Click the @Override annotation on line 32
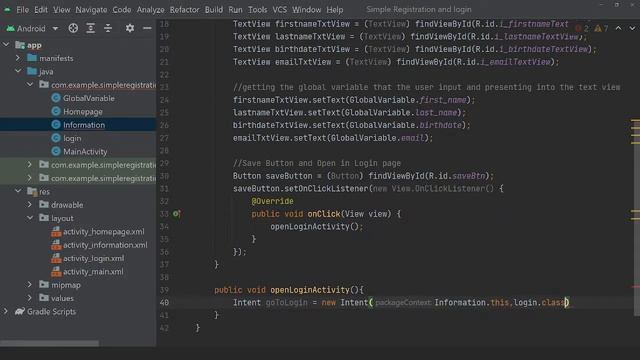 272,201
